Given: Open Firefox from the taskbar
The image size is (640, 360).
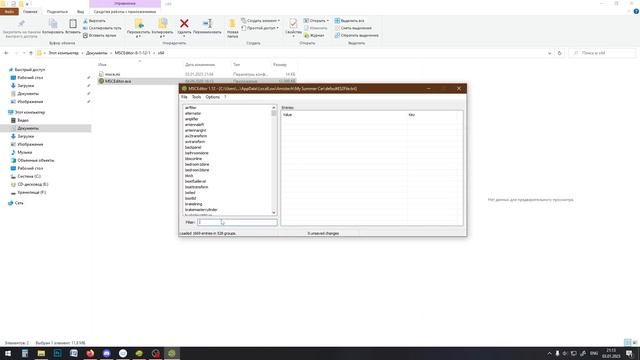Looking at the screenshot, I should 90,353.
